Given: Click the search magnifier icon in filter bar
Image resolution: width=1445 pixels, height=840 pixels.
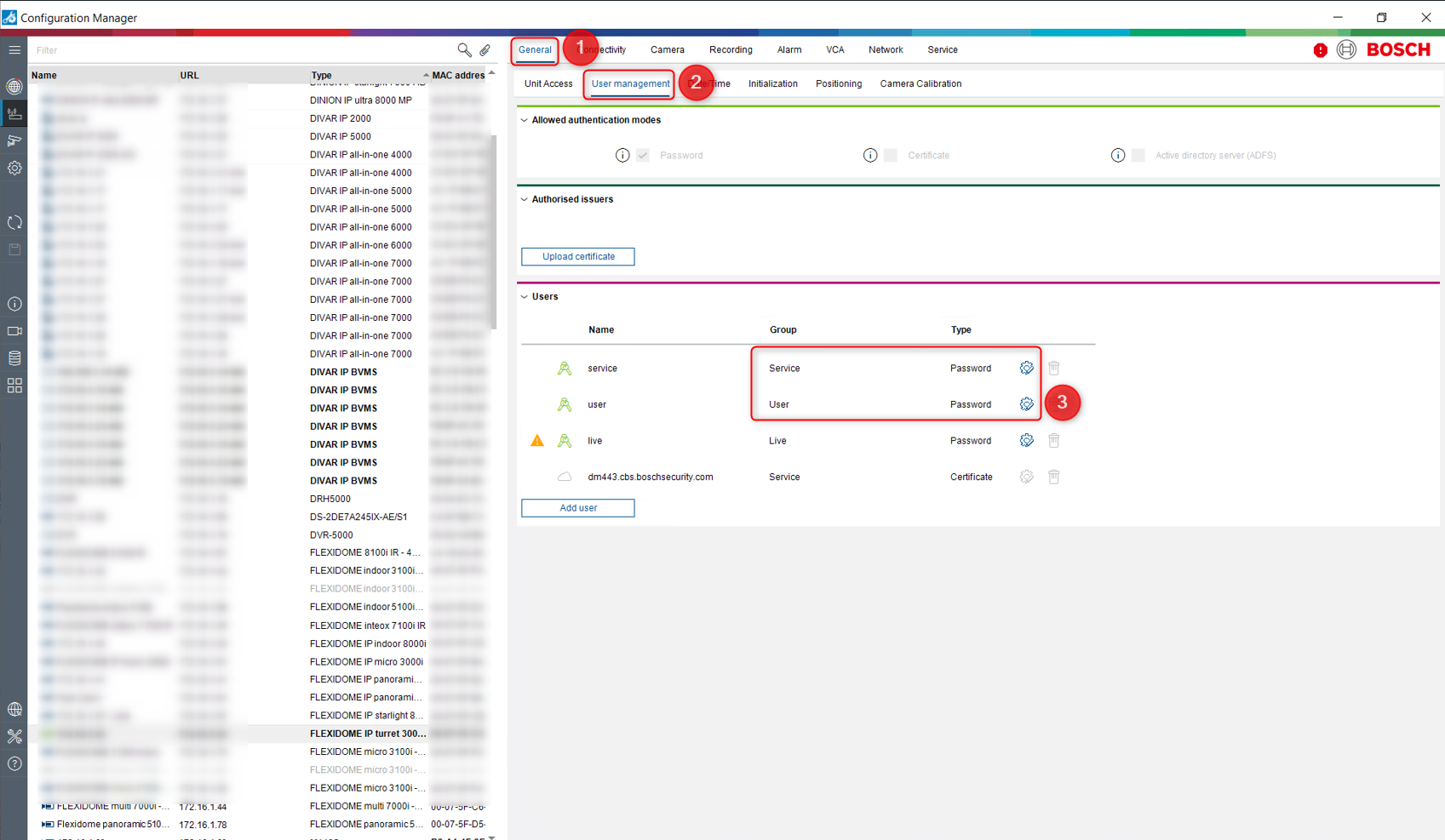Looking at the screenshot, I should [x=464, y=50].
